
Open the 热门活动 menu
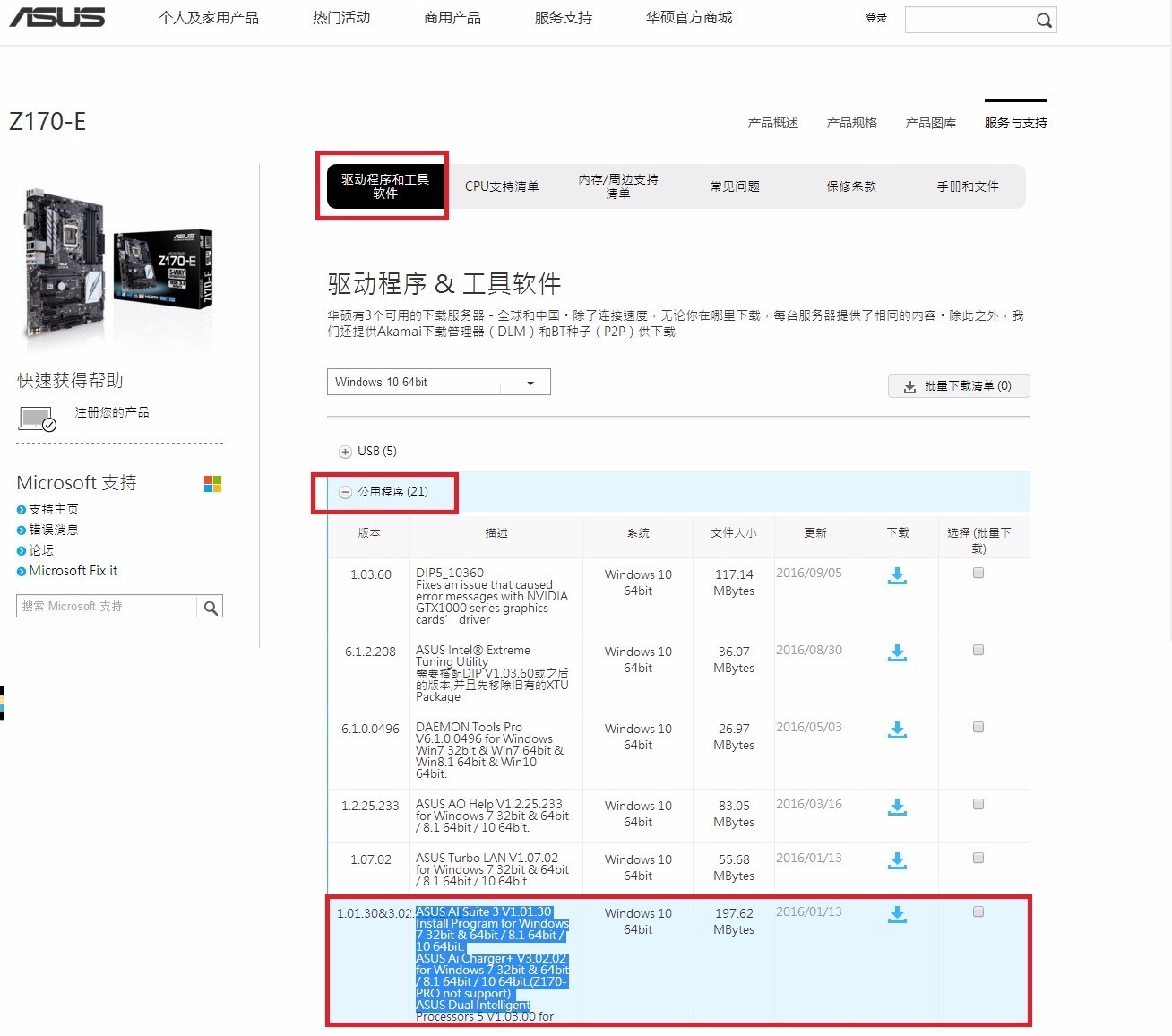click(x=341, y=18)
